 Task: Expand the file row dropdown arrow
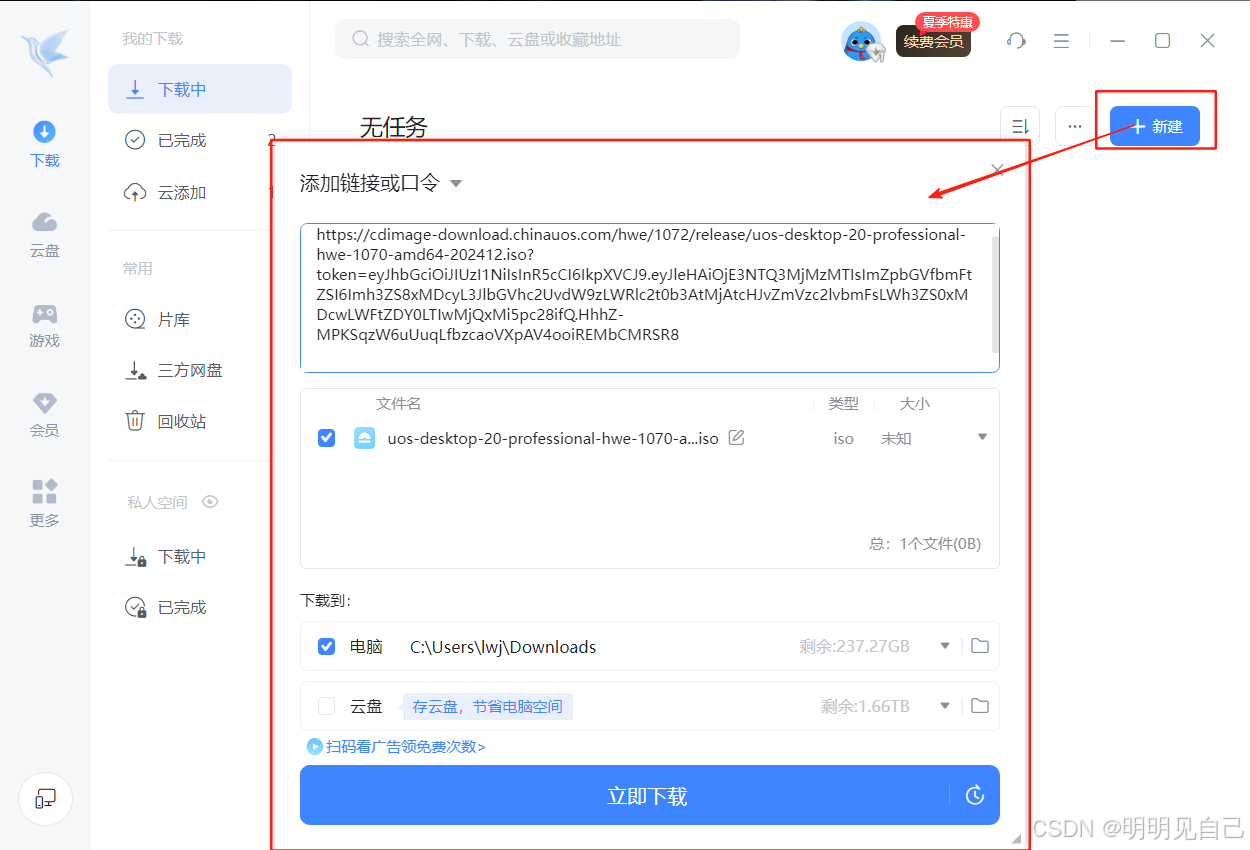[x=982, y=437]
